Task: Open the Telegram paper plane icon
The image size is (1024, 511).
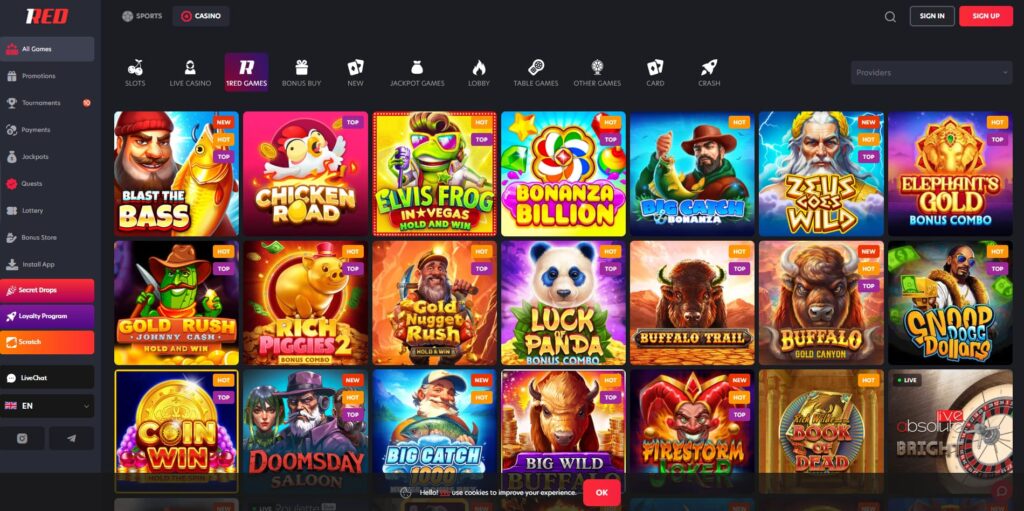Action: [x=72, y=438]
